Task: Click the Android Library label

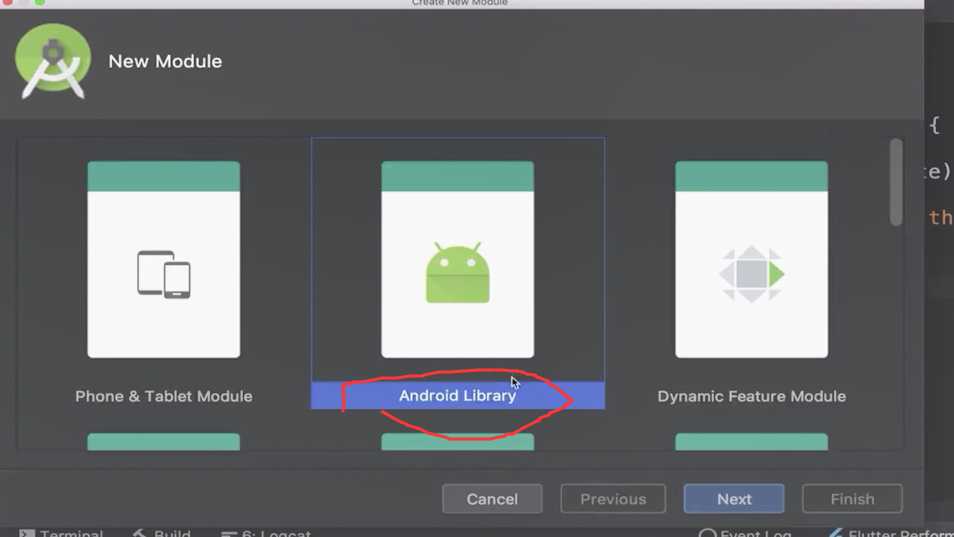Action: click(458, 395)
